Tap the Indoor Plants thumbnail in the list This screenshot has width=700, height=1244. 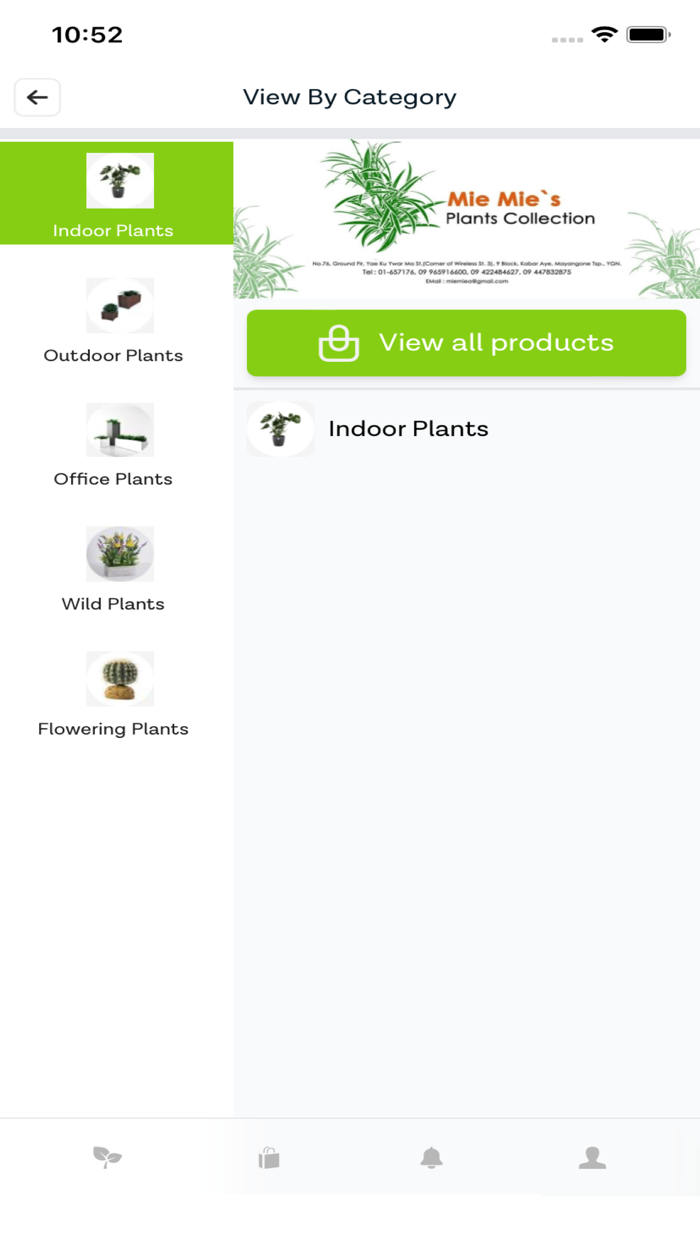[x=280, y=428]
